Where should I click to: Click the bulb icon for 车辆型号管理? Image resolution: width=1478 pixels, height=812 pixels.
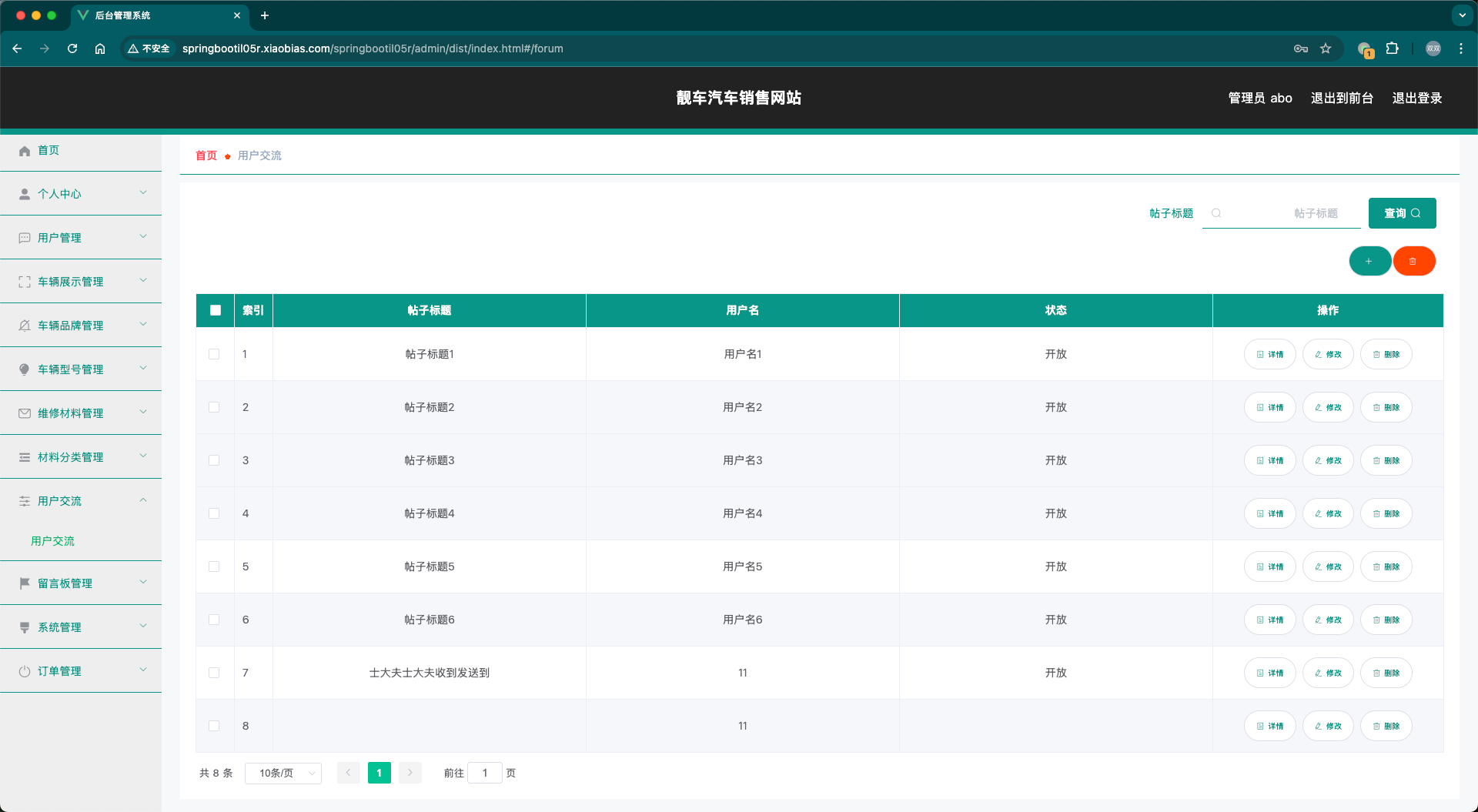(25, 369)
